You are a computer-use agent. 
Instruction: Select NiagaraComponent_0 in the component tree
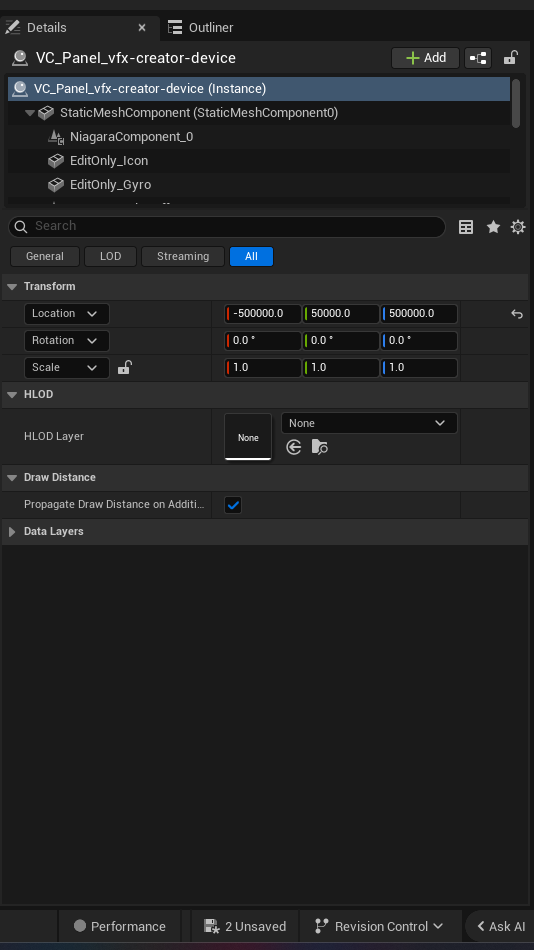(131, 136)
